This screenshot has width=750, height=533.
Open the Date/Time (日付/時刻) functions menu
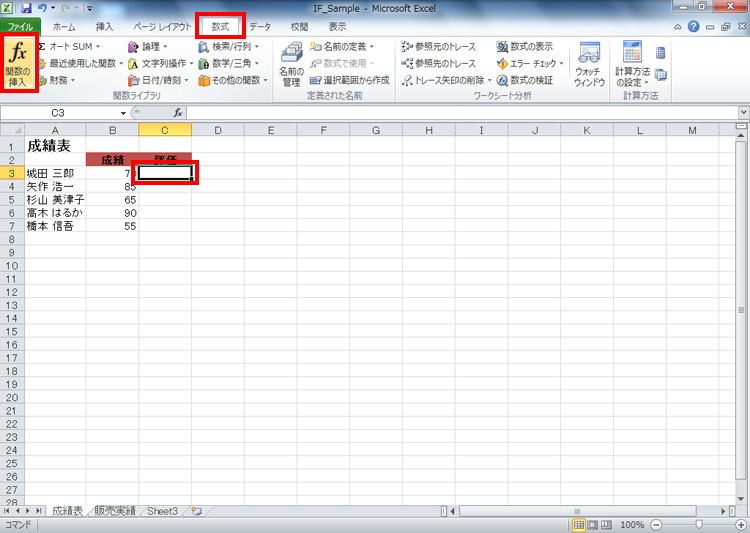click(x=158, y=80)
